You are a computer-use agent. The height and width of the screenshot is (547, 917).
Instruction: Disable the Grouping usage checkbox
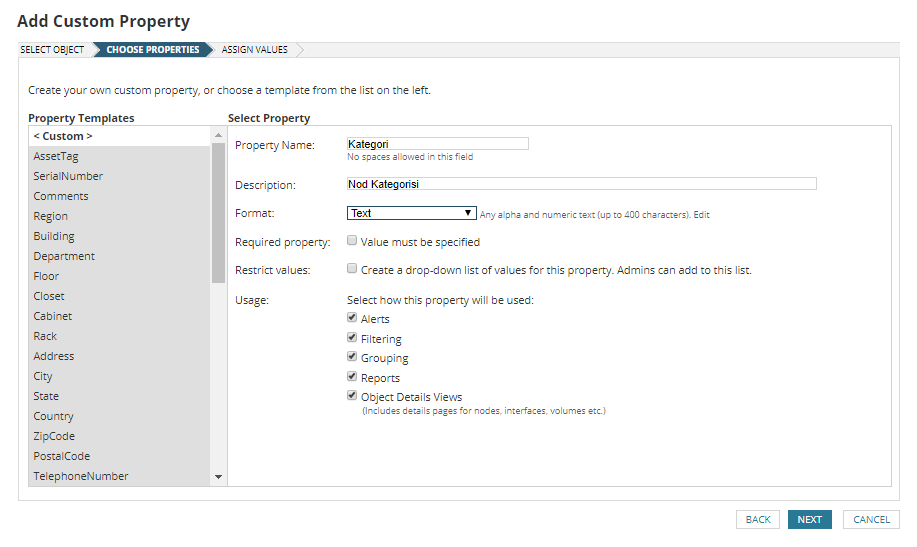[x=352, y=357]
